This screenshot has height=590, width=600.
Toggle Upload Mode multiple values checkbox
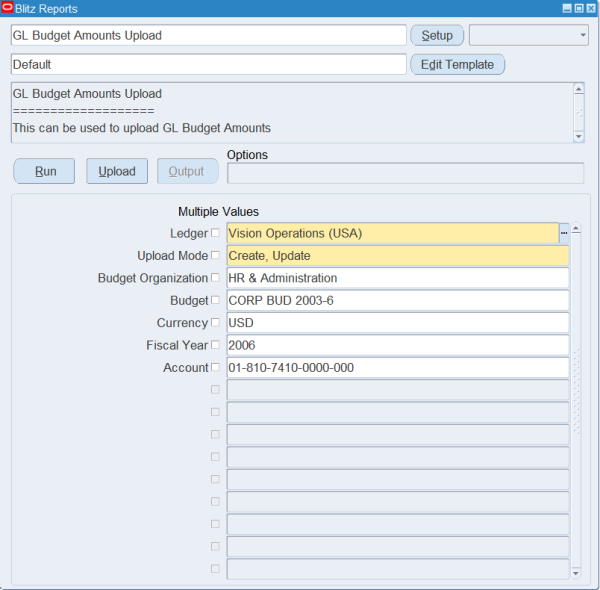[x=215, y=255]
